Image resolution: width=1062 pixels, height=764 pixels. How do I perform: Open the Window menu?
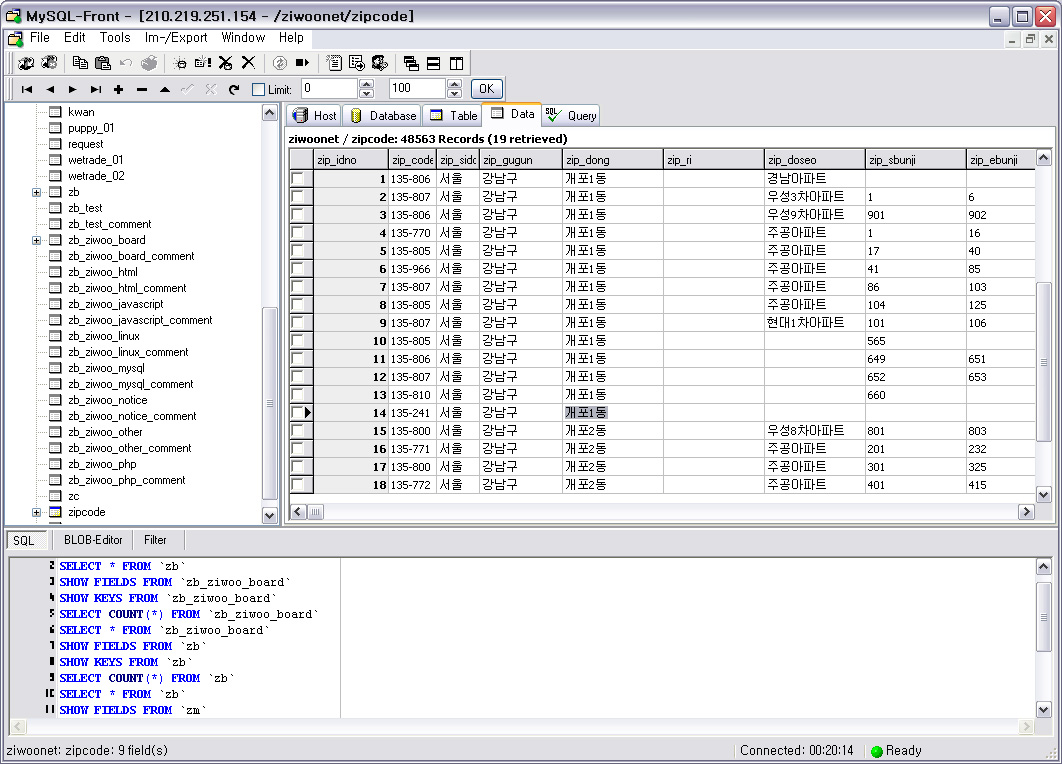(x=243, y=38)
